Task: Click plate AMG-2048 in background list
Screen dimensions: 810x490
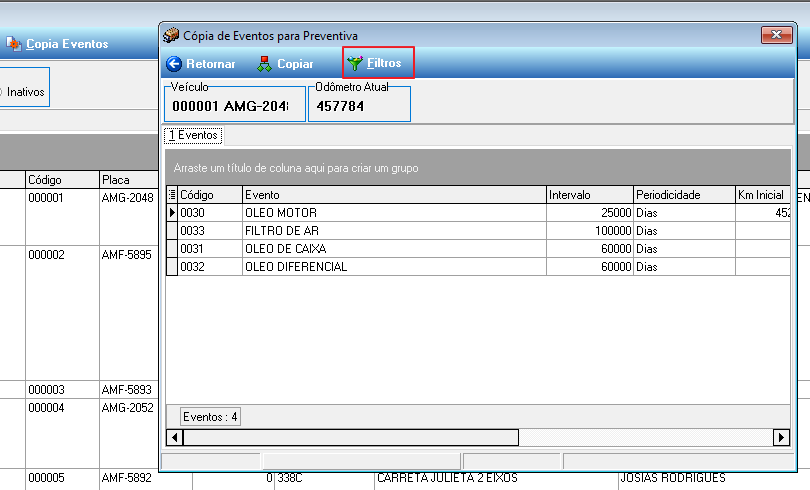Action: 128,198
